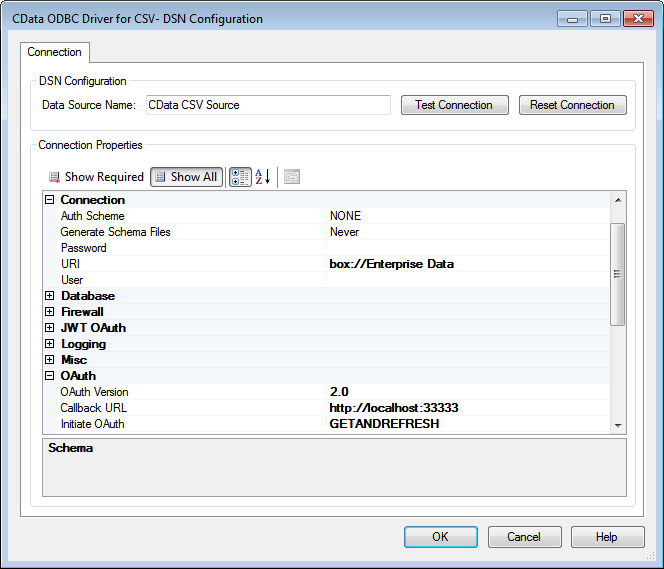
Task: Expand the Firewall category
Action: [50, 312]
